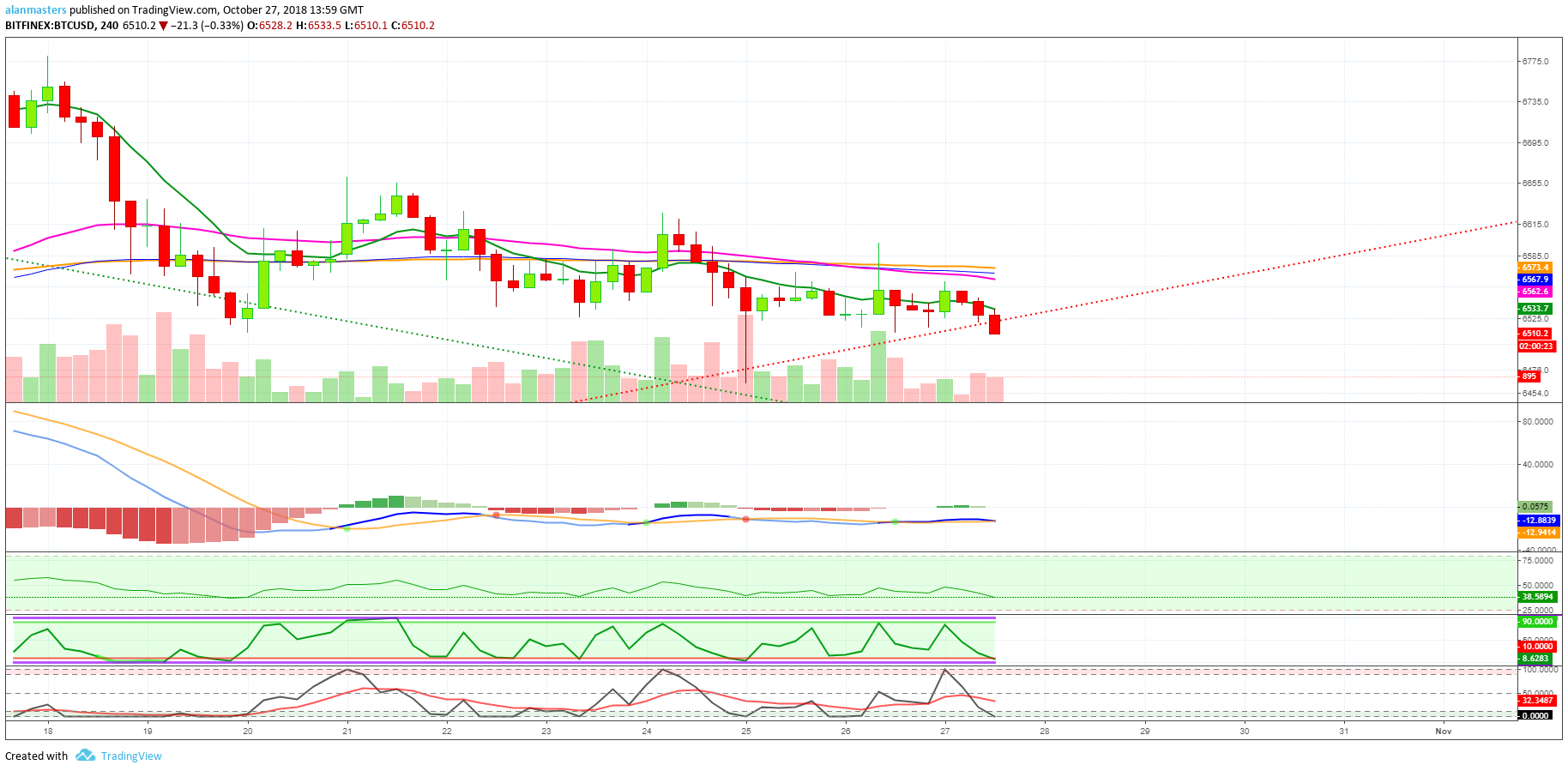The width and height of the screenshot is (1568, 771).
Task: Click the high price value H:6533.5
Action: [319, 26]
